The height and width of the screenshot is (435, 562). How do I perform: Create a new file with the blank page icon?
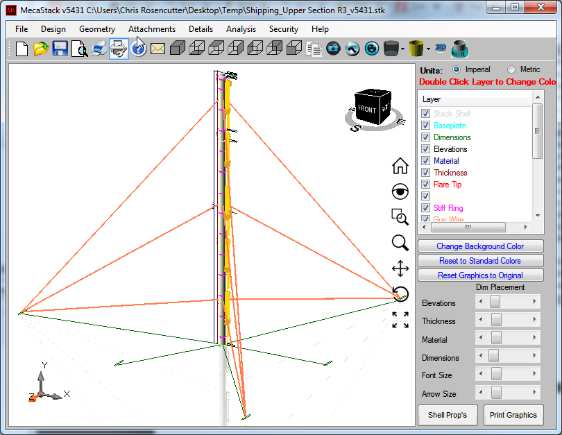22,48
